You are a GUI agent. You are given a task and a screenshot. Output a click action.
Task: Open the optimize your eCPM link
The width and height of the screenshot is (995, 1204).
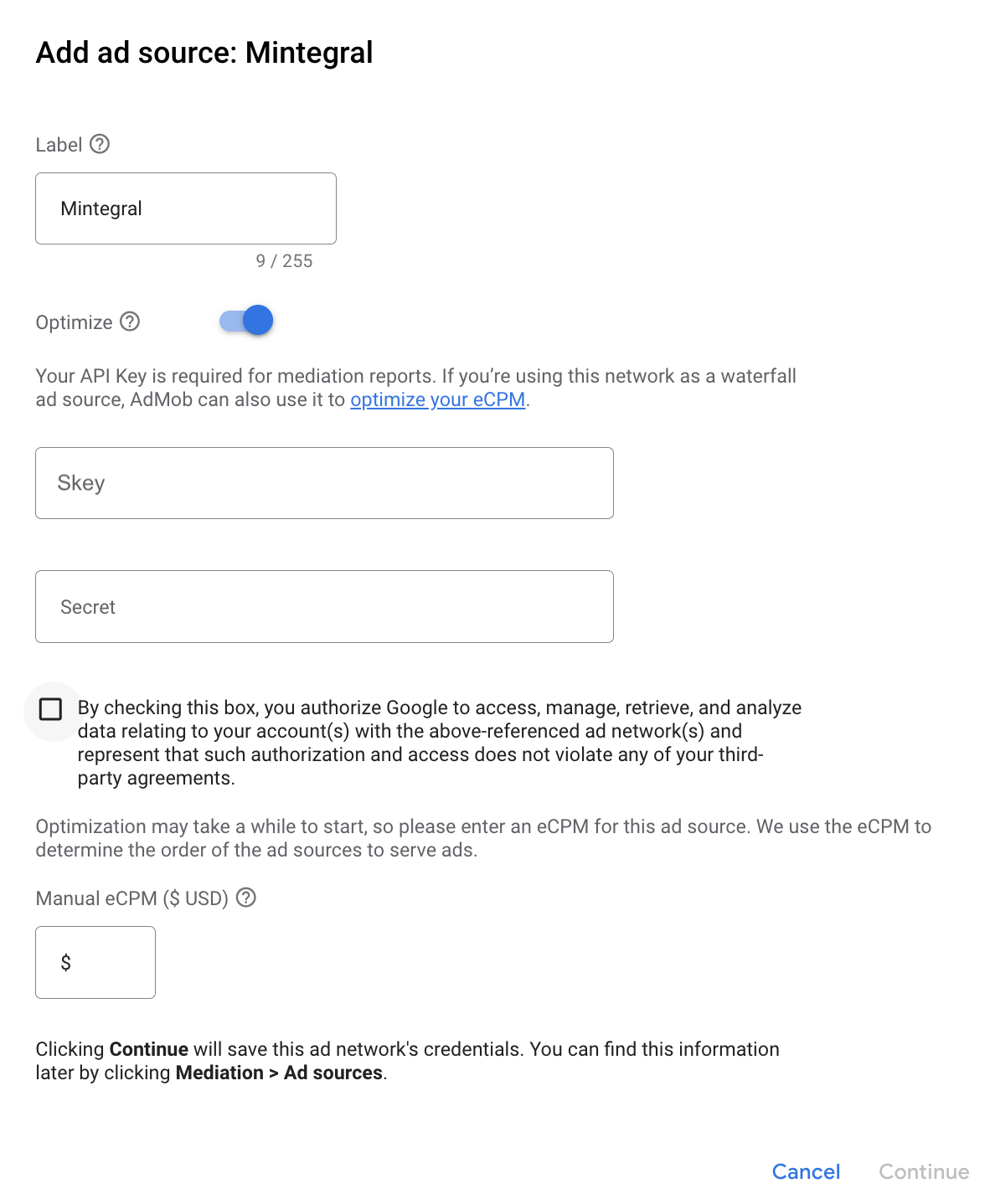(437, 400)
